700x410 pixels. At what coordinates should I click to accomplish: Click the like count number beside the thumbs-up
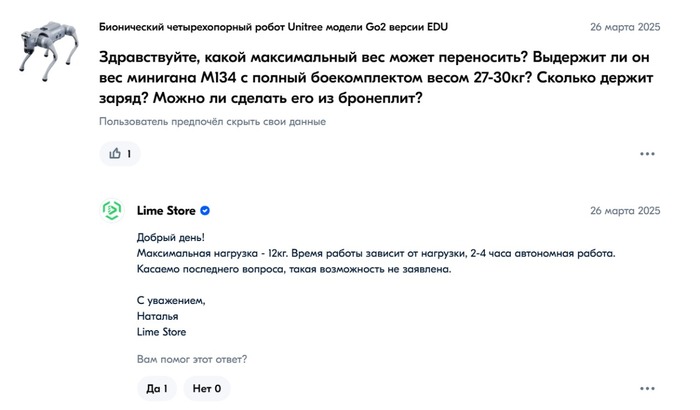coord(129,154)
